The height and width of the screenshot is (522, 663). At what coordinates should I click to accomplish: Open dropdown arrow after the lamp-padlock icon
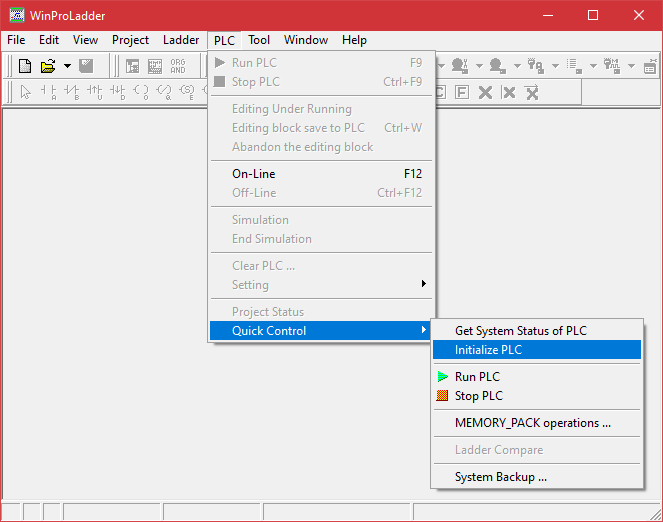click(555, 66)
